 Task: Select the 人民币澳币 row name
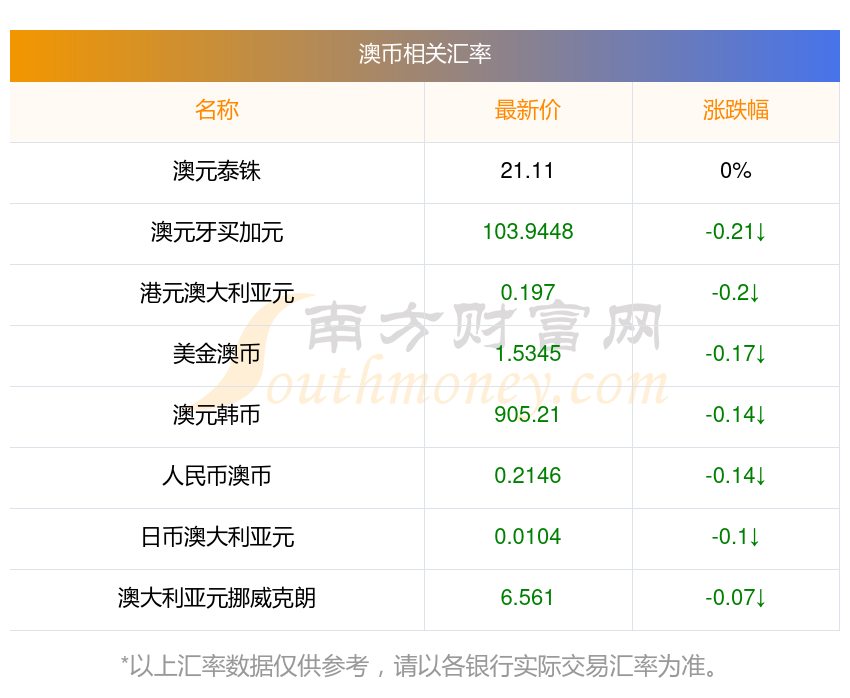click(x=217, y=476)
